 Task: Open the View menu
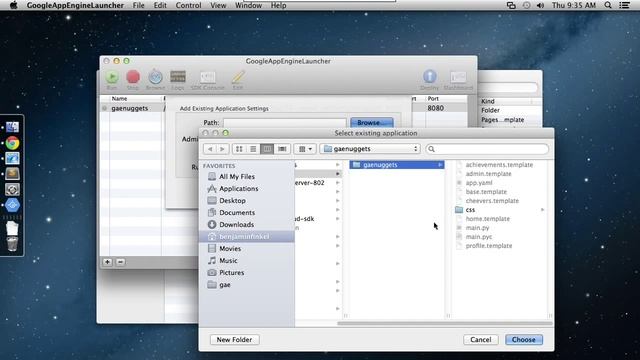(218, 5)
